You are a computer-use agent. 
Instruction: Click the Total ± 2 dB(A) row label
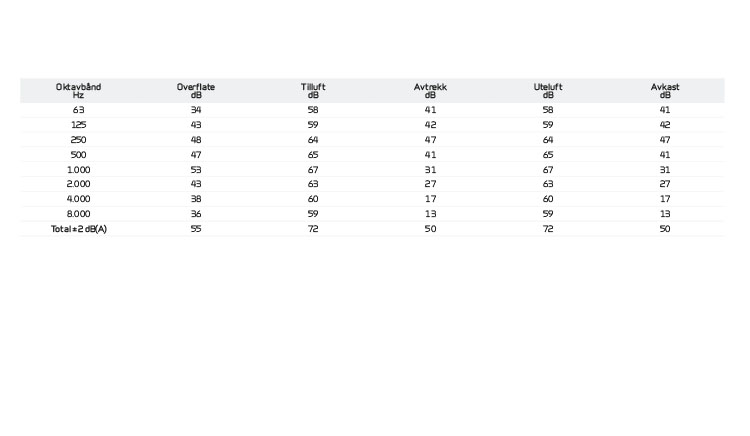78,229
